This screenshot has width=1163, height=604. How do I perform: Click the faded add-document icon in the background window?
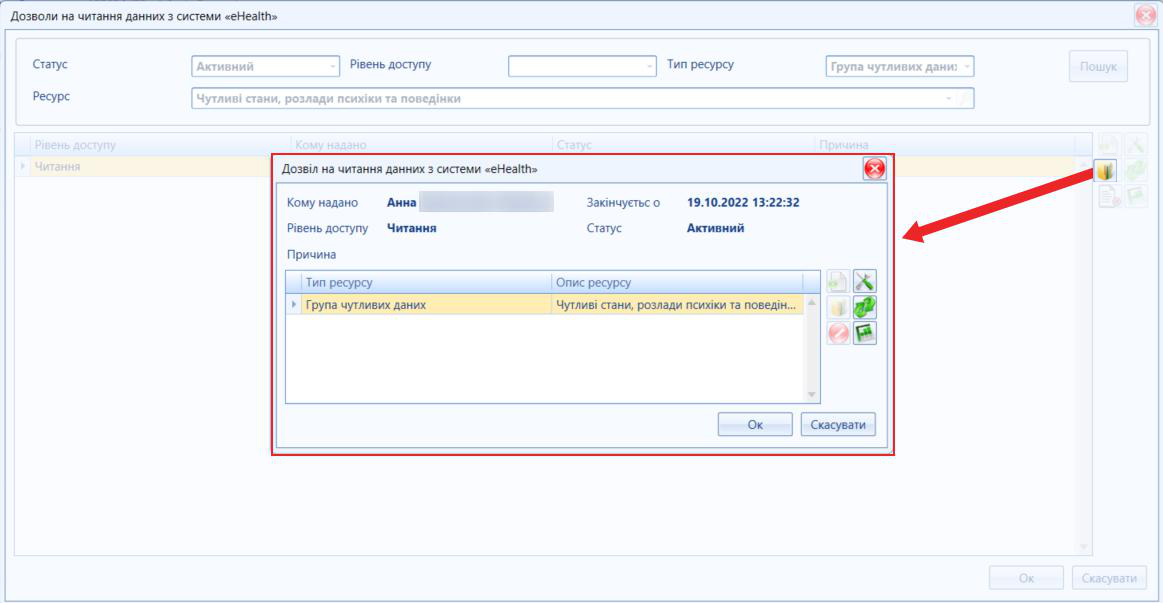coord(1108,145)
